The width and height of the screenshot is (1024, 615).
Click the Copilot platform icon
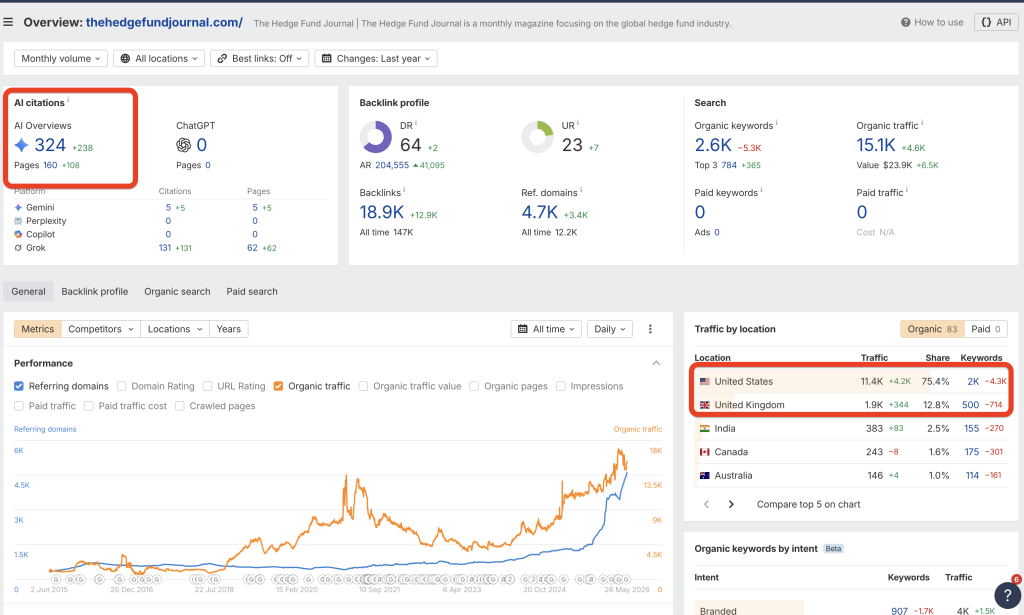pos(18,234)
